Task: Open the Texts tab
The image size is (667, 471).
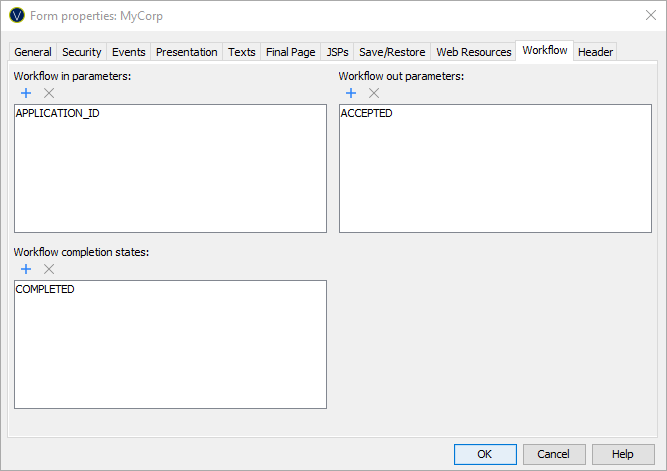Action: tap(242, 52)
